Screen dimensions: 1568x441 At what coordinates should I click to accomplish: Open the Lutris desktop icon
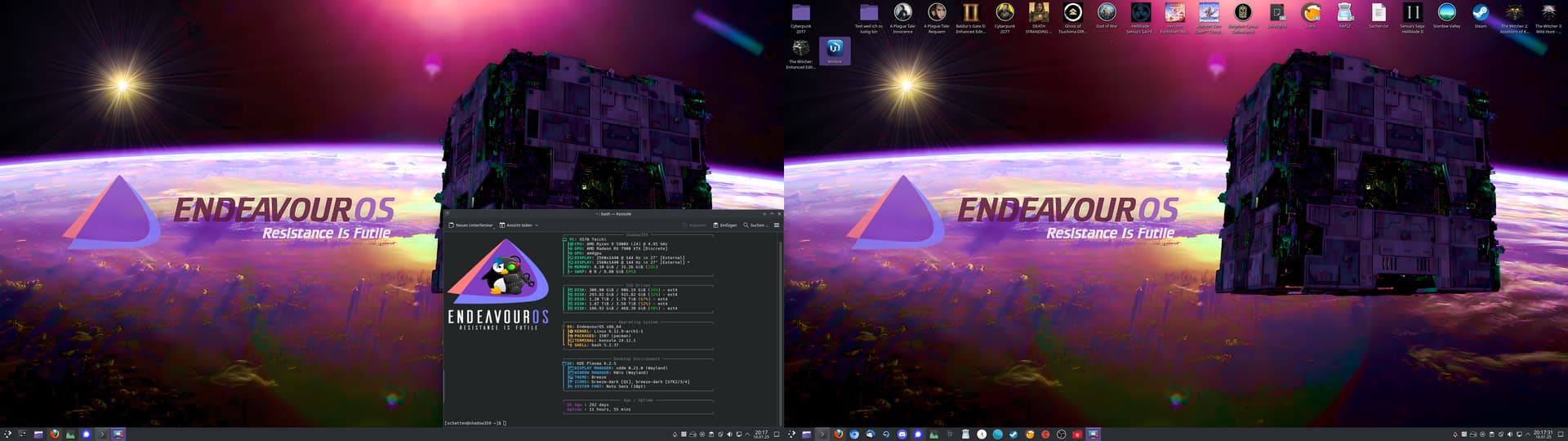1311,16
